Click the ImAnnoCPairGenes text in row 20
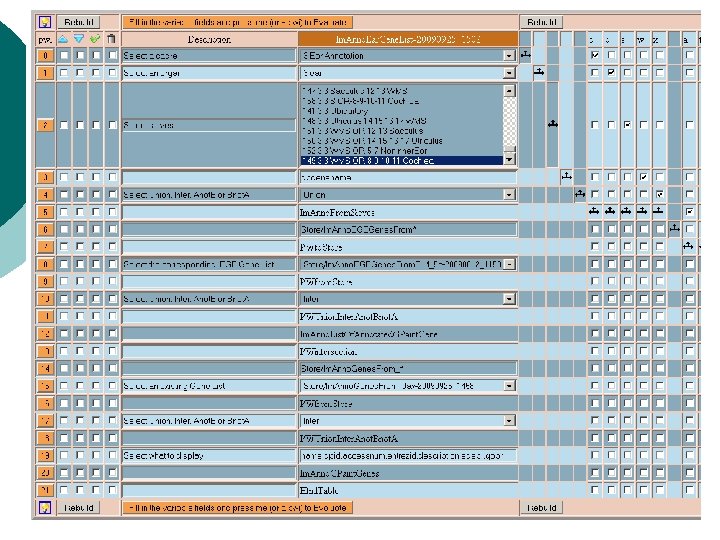 coord(339,473)
